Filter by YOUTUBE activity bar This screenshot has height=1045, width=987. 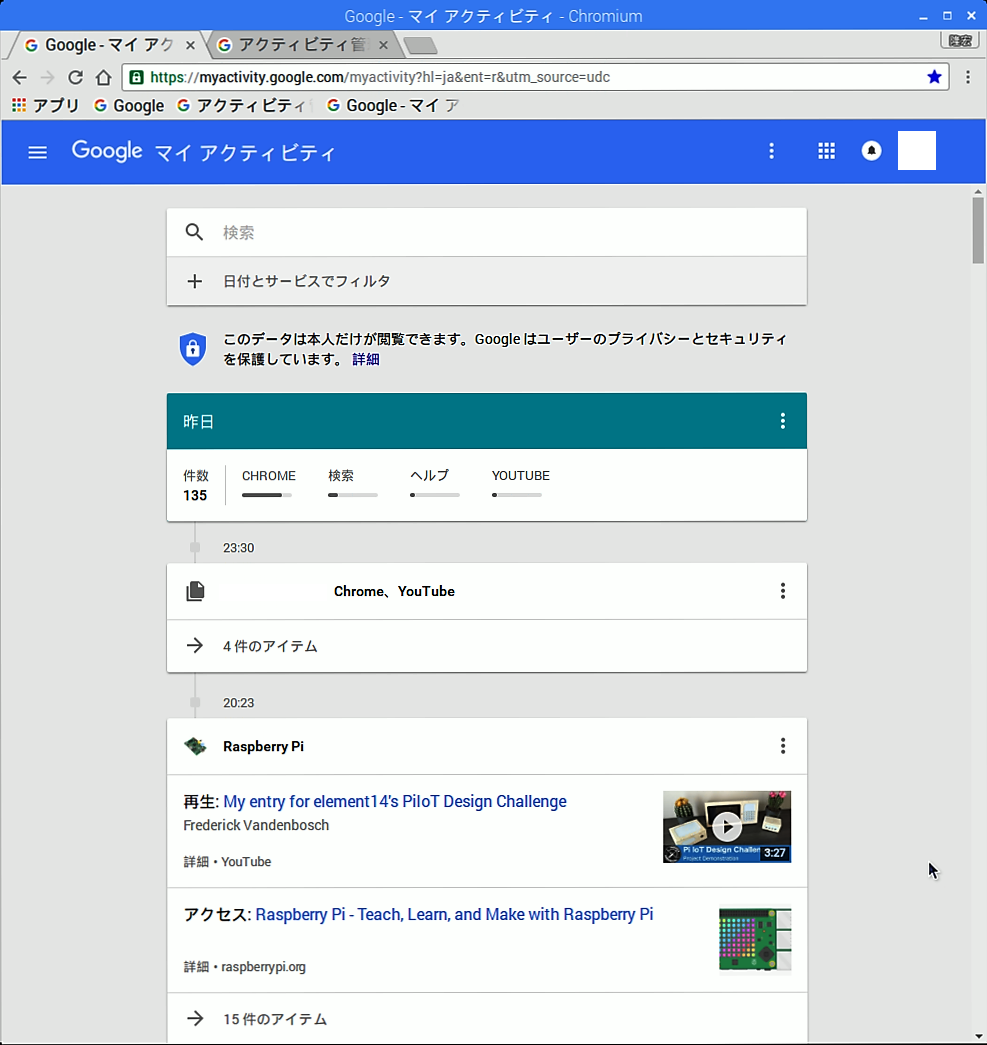(520, 485)
